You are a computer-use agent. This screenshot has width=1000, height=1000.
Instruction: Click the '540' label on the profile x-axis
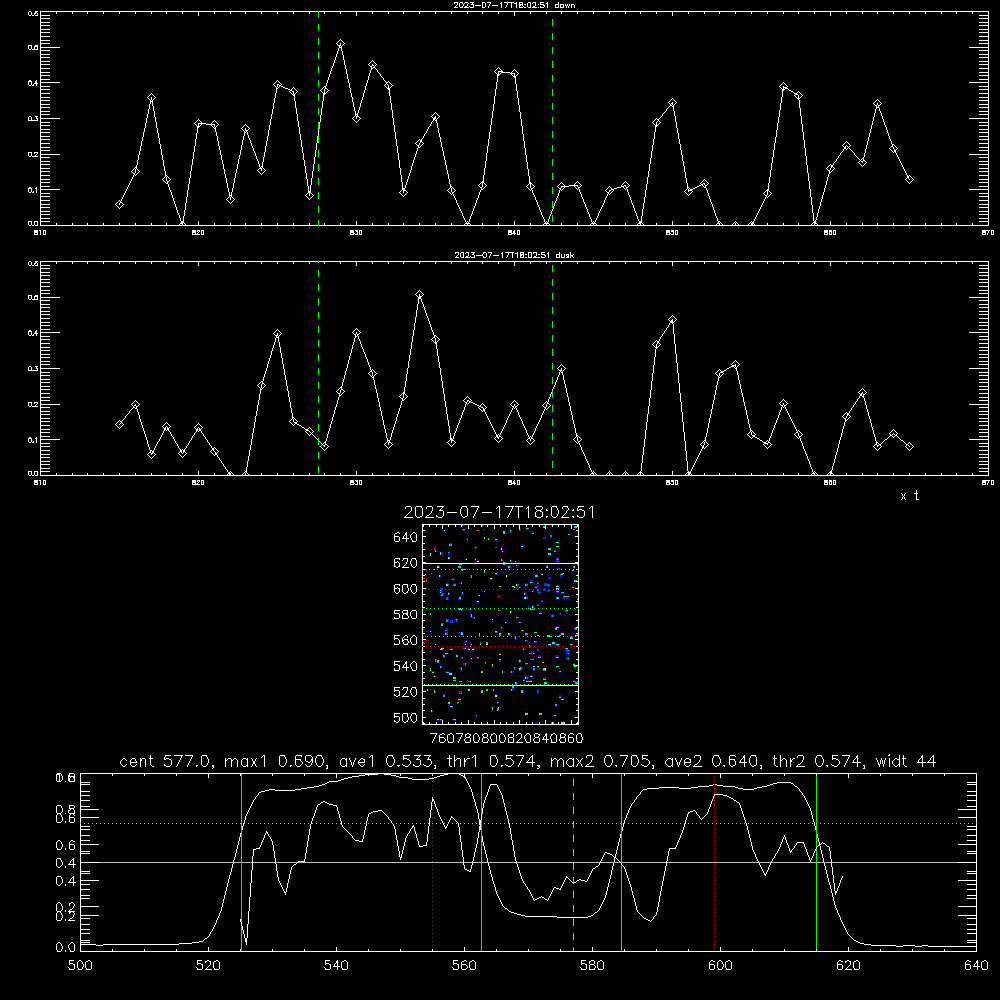(336, 966)
